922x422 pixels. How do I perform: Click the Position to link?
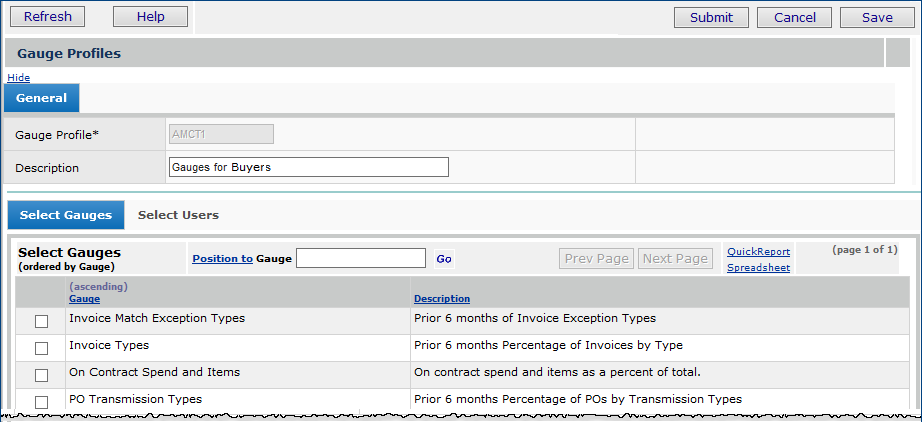click(222, 258)
